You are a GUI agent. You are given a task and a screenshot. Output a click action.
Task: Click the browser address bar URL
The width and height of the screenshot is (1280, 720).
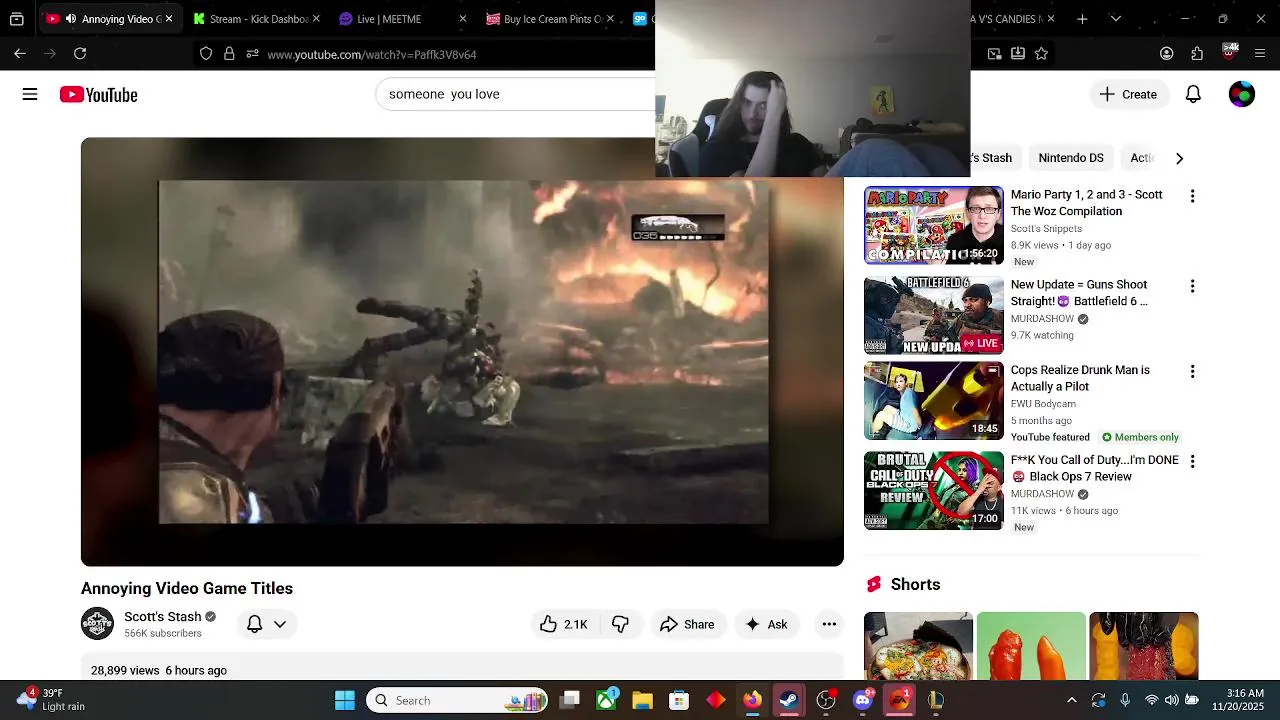click(x=372, y=54)
